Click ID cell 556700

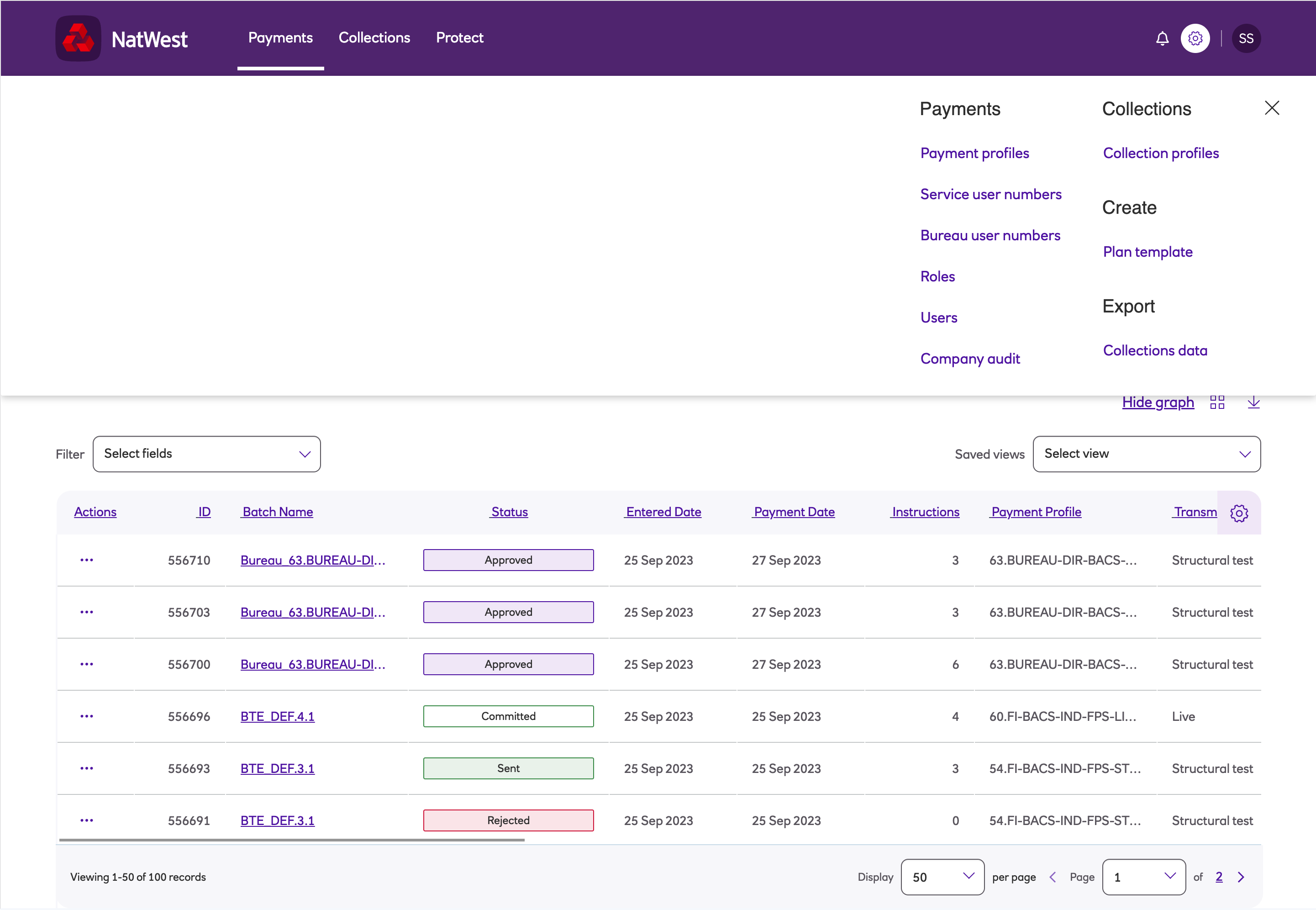pos(189,664)
